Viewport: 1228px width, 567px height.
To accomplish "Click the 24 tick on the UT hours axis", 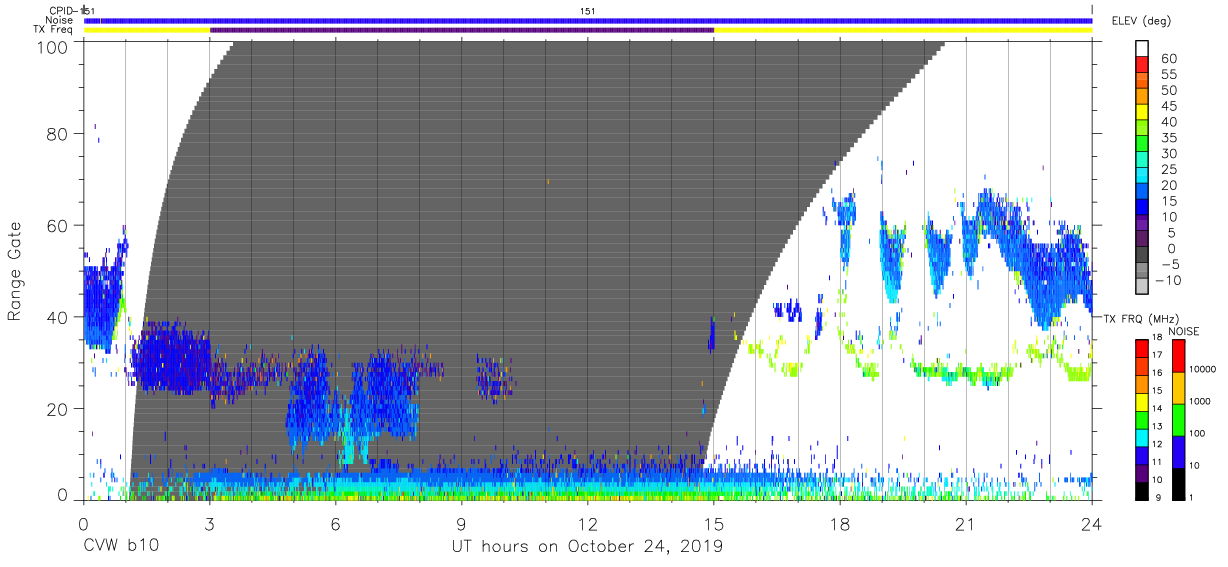I will pos(1092,523).
